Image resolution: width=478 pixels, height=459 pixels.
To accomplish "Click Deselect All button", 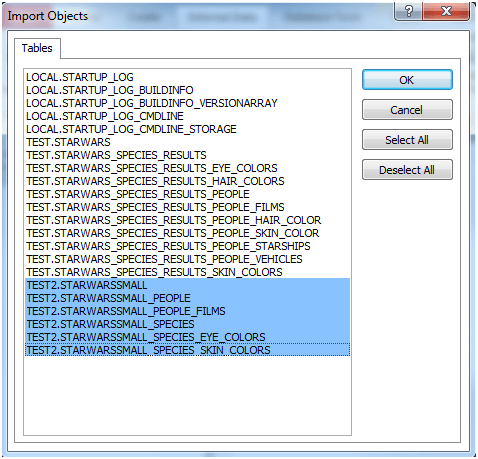I will pyautogui.click(x=407, y=170).
